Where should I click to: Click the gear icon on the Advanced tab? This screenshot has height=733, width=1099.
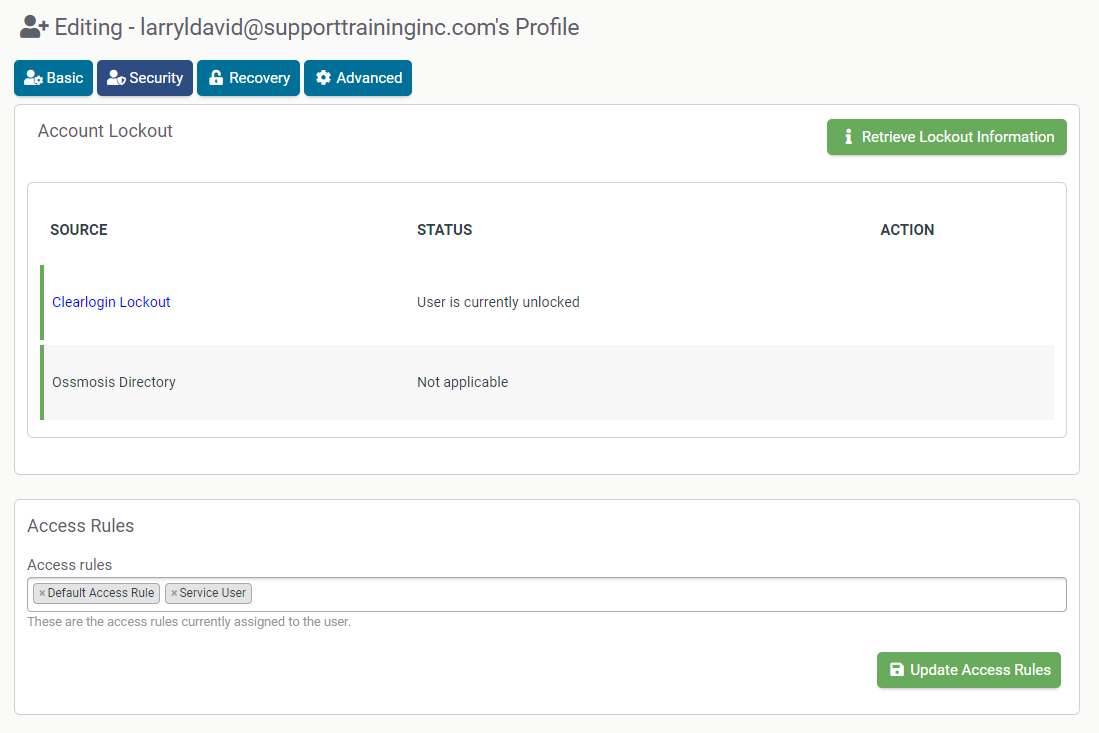point(323,78)
